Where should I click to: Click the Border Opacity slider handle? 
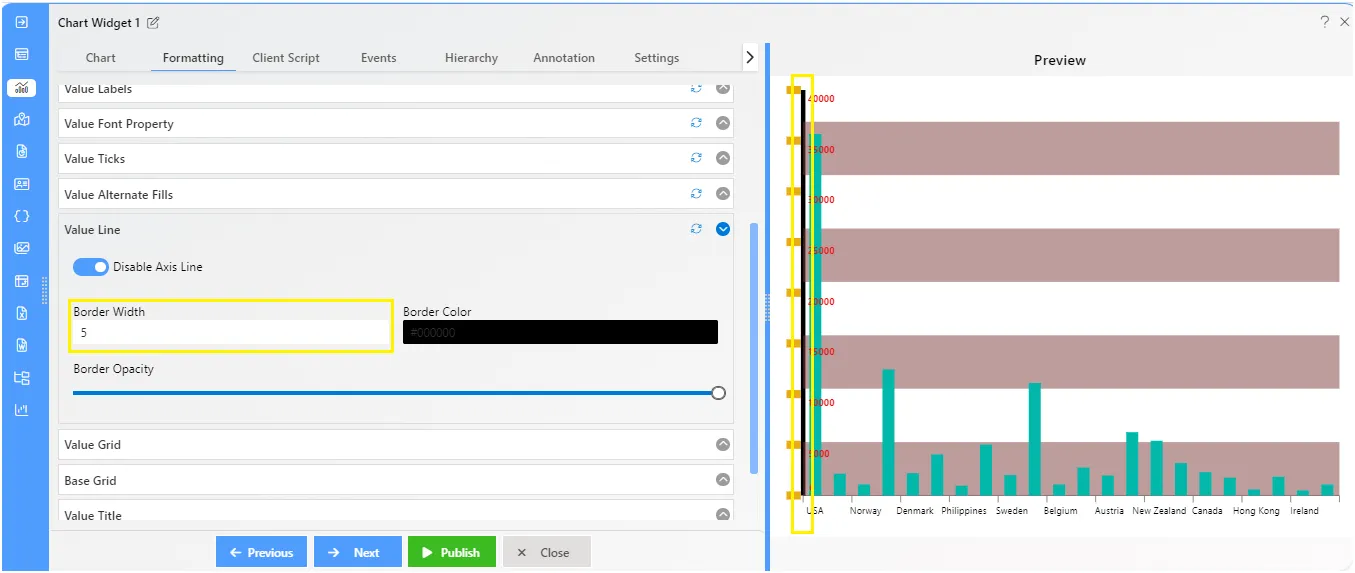[x=718, y=393]
